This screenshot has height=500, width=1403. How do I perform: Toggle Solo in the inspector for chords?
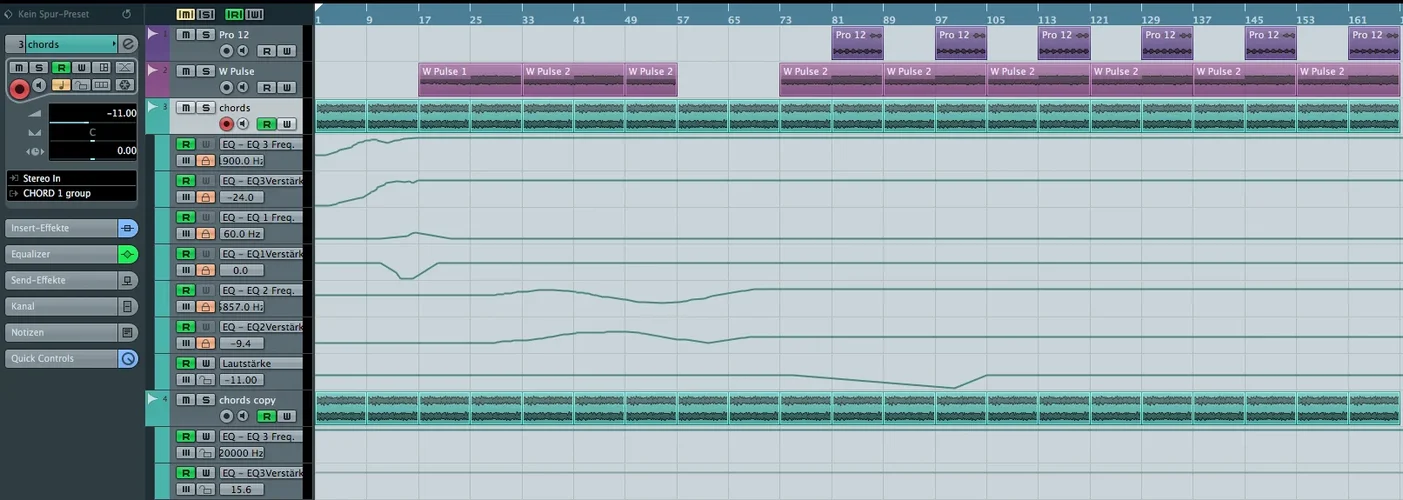click(x=37, y=68)
